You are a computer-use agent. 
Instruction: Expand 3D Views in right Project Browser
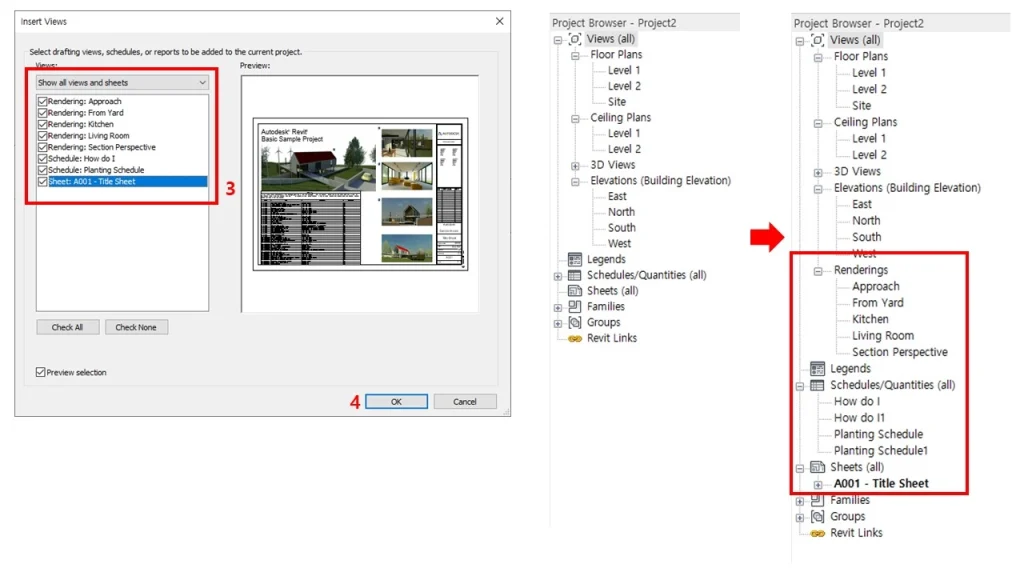coord(818,172)
